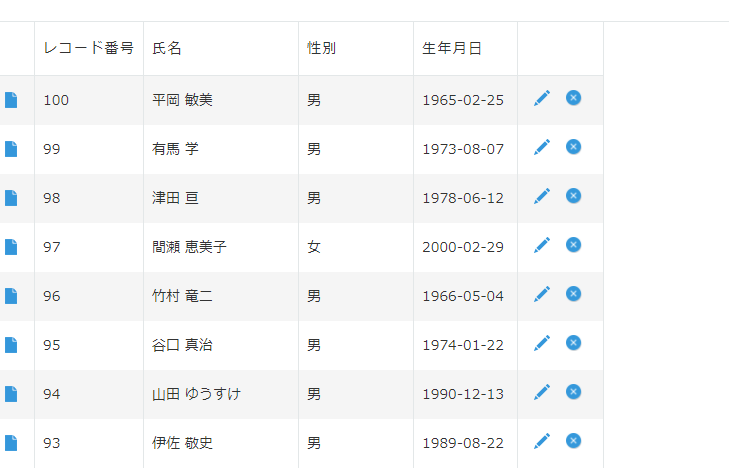Delete record 94 with the X icon
The height and width of the screenshot is (468, 729).
coord(573,392)
